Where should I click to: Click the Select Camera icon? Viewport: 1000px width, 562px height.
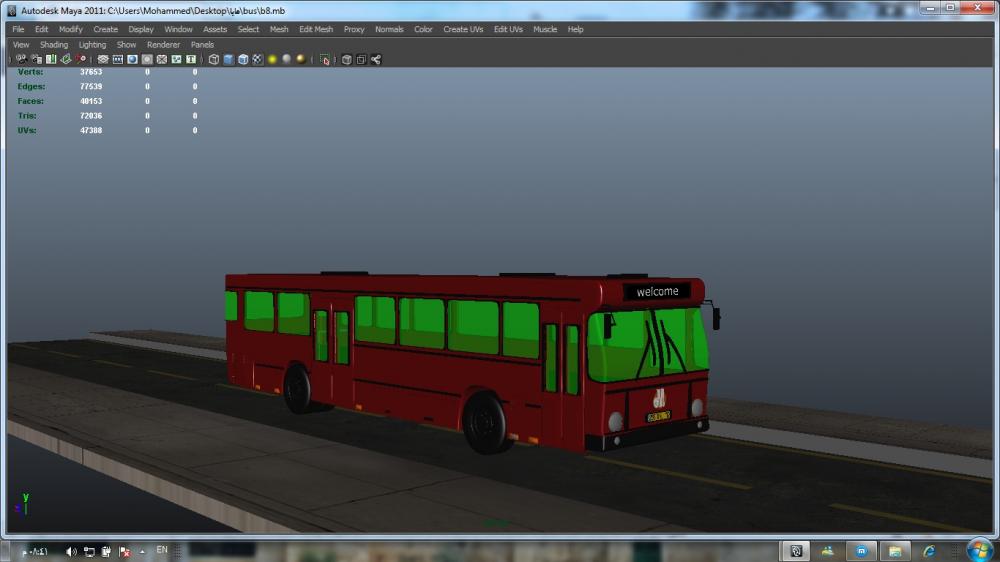point(22,59)
